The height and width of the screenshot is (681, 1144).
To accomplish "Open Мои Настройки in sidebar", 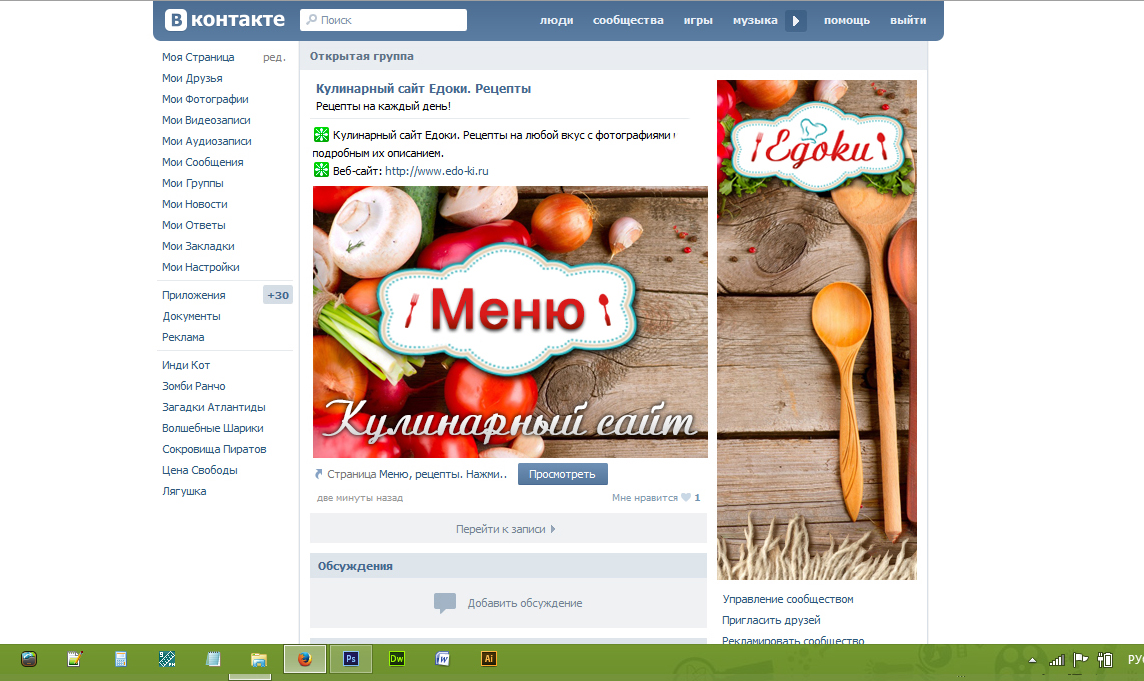I will (x=201, y=267).
